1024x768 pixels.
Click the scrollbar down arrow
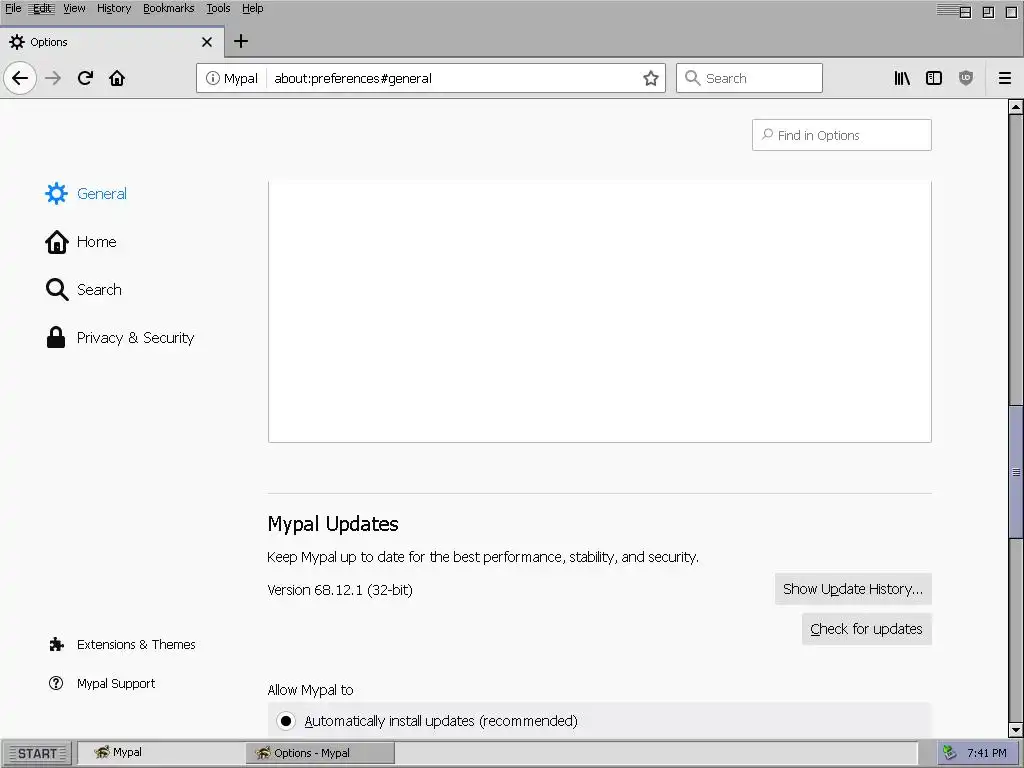1016,729
